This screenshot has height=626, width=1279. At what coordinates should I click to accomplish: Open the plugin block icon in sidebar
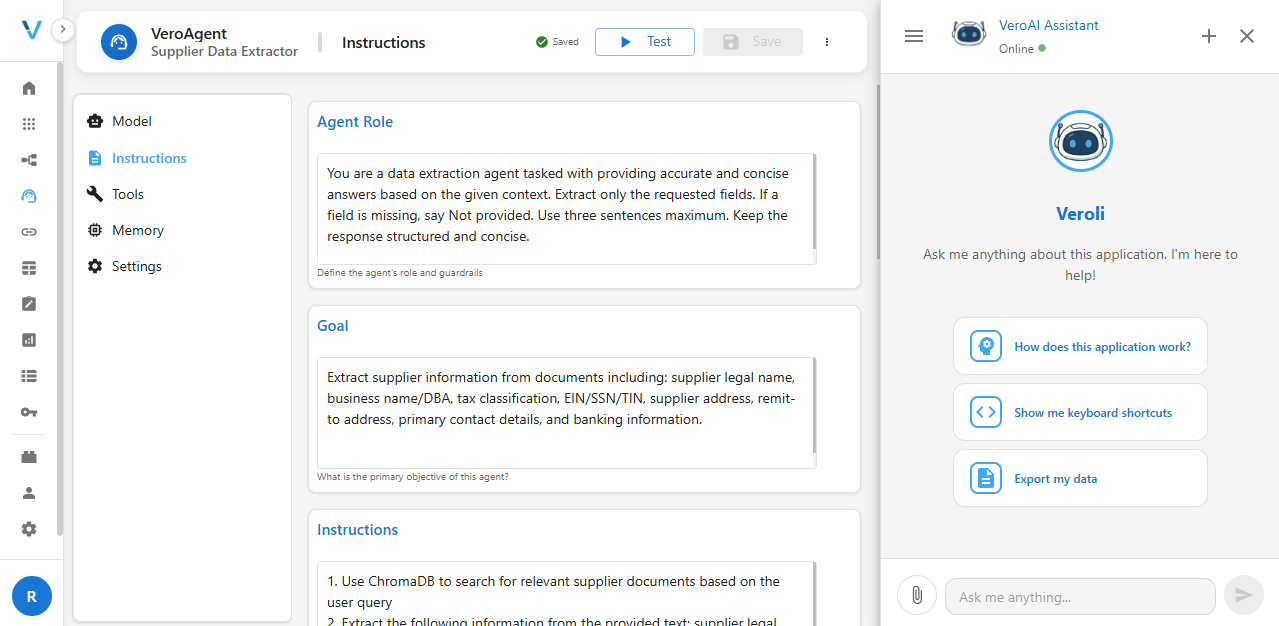[29, 457]
